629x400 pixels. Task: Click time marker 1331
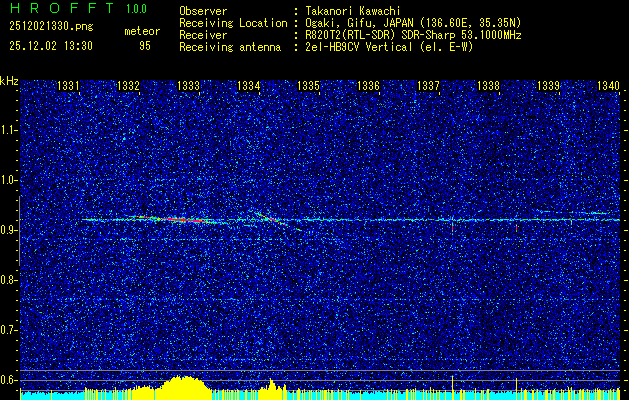(x=68, y=86)
